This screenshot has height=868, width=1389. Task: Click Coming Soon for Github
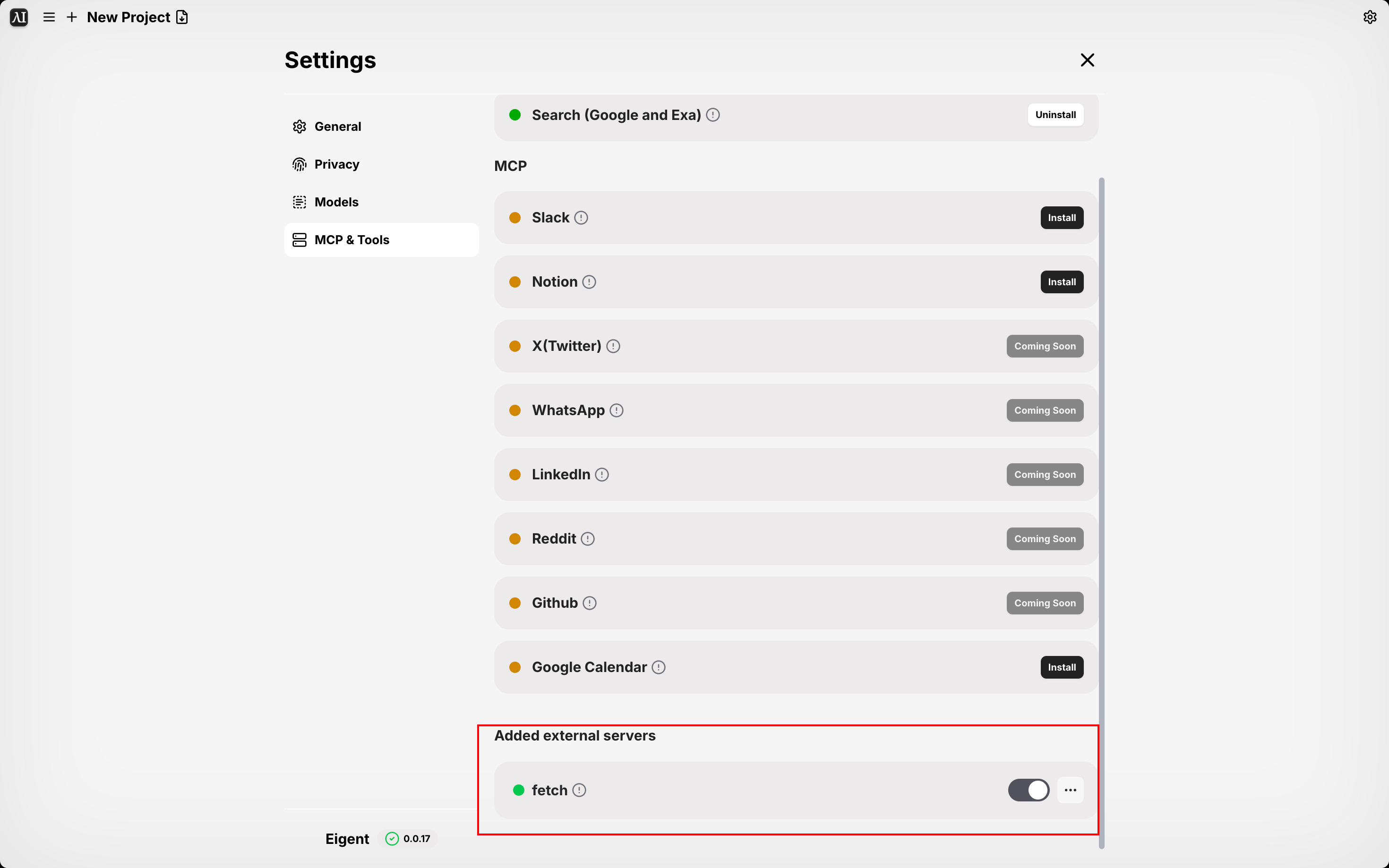1045,604
